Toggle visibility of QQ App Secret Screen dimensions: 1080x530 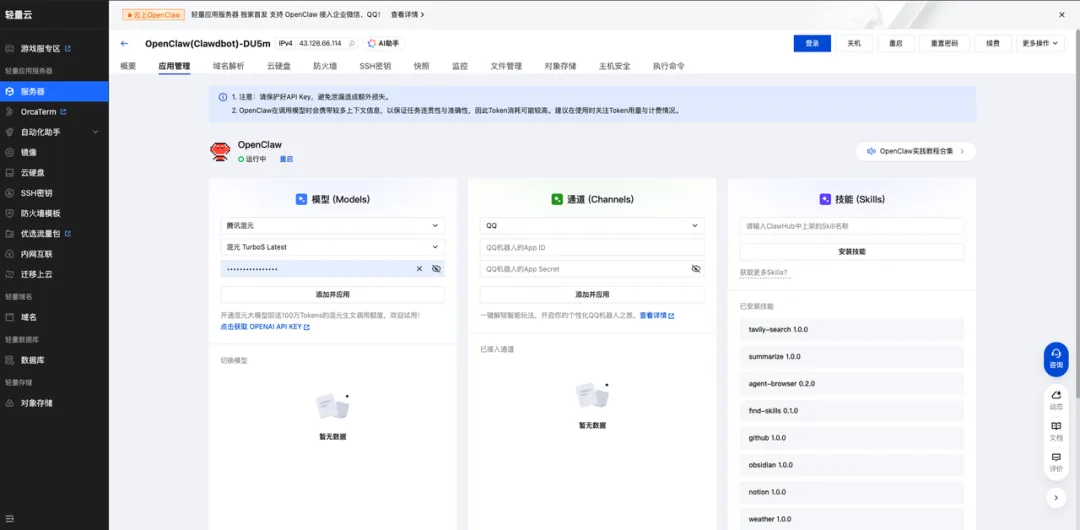pyautogui.click(x=696, y=269)
